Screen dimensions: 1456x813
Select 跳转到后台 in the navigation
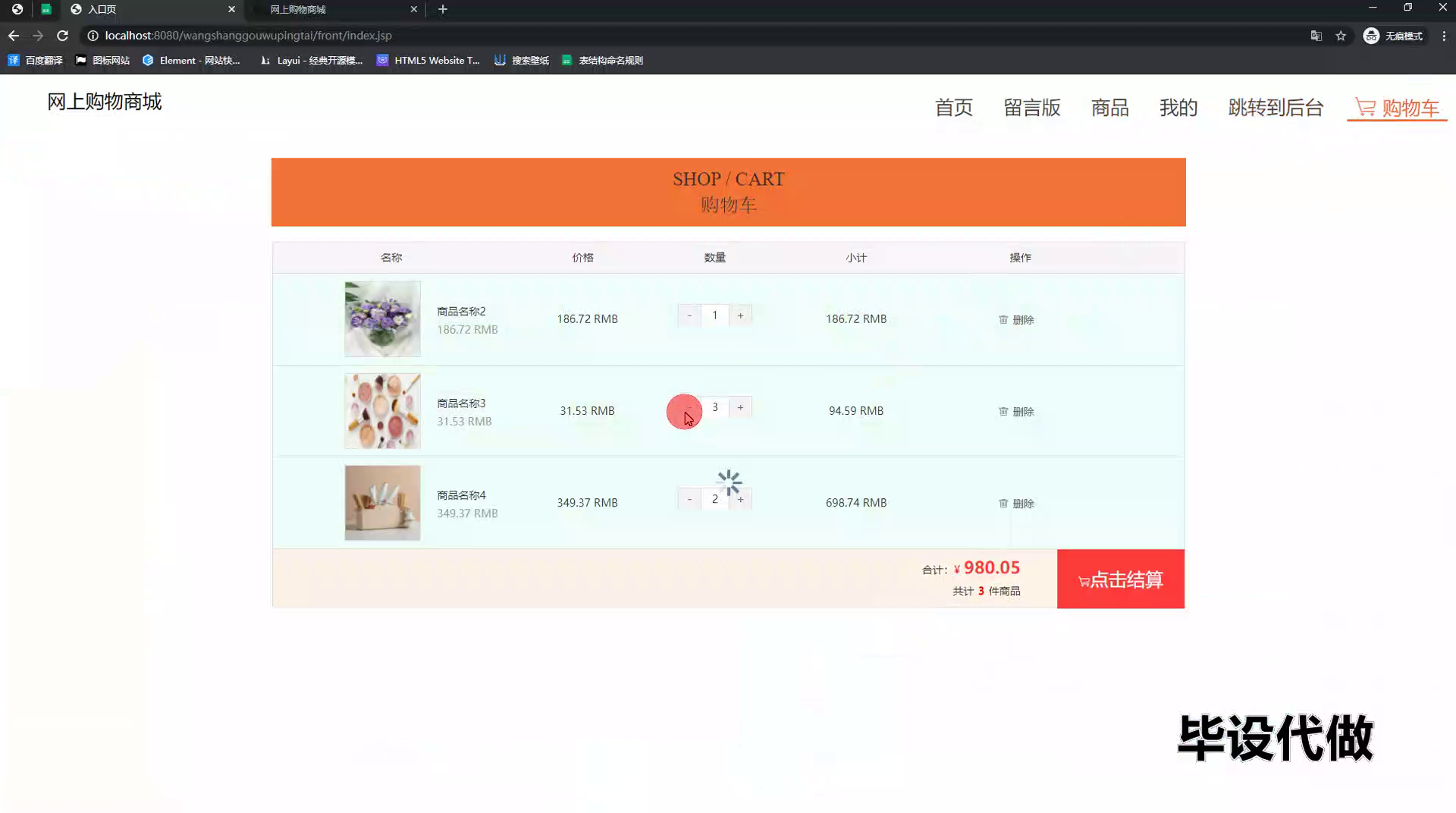pyautogui.click(x=1276, y=108)
